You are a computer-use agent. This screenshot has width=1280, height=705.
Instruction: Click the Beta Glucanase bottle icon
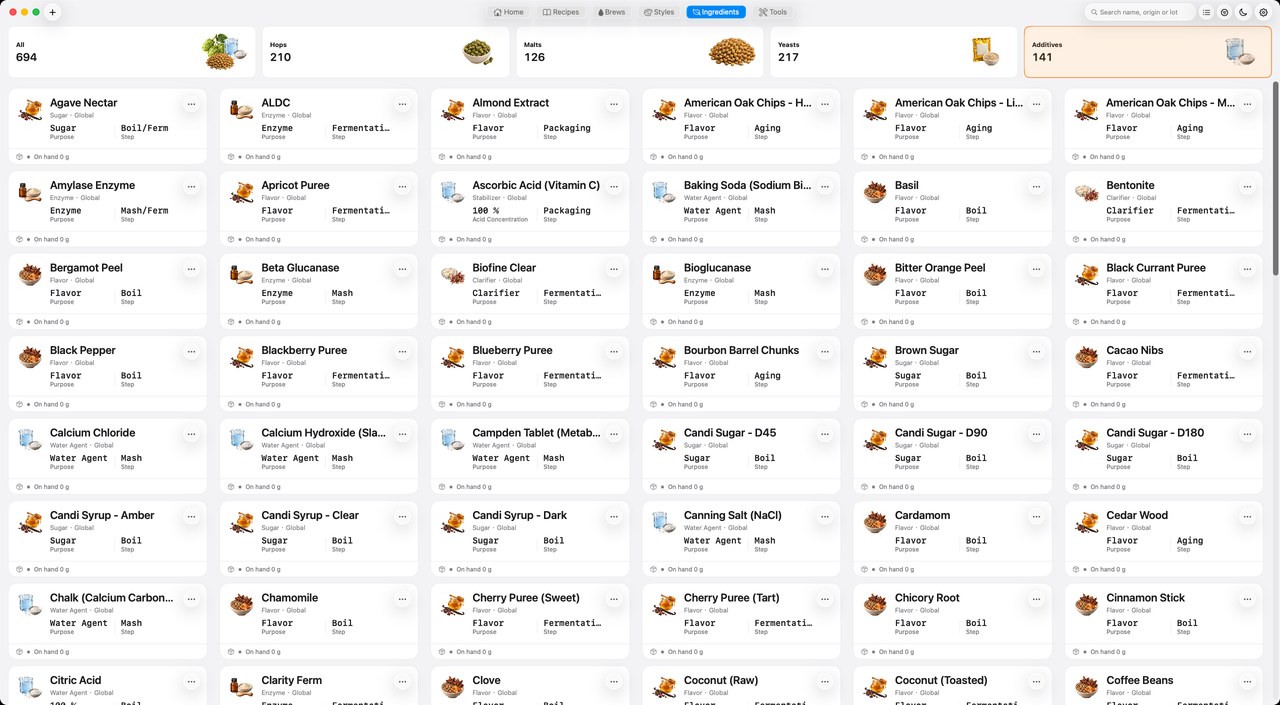pos(241,275)
